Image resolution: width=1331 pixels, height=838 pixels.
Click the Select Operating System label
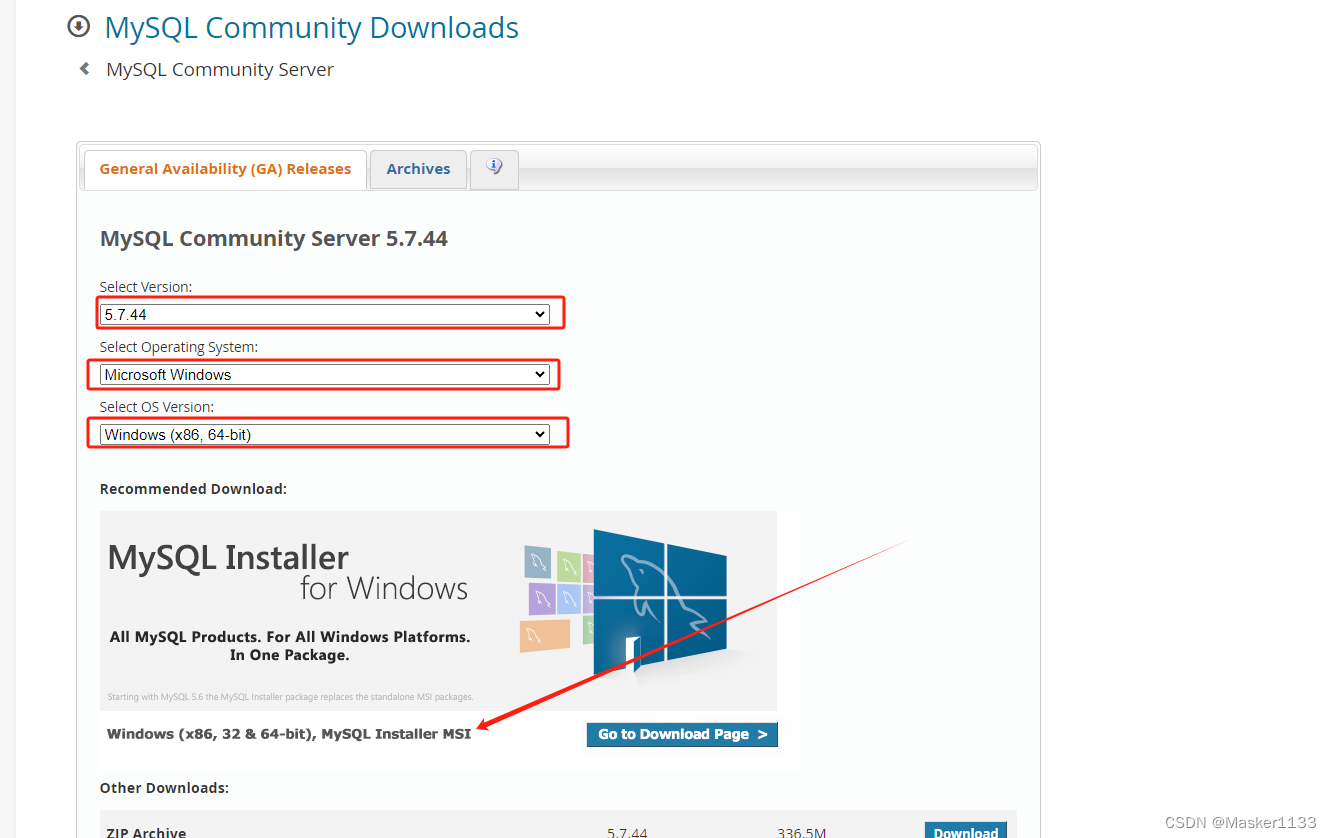pyautogui.click(x=179, y=347)
